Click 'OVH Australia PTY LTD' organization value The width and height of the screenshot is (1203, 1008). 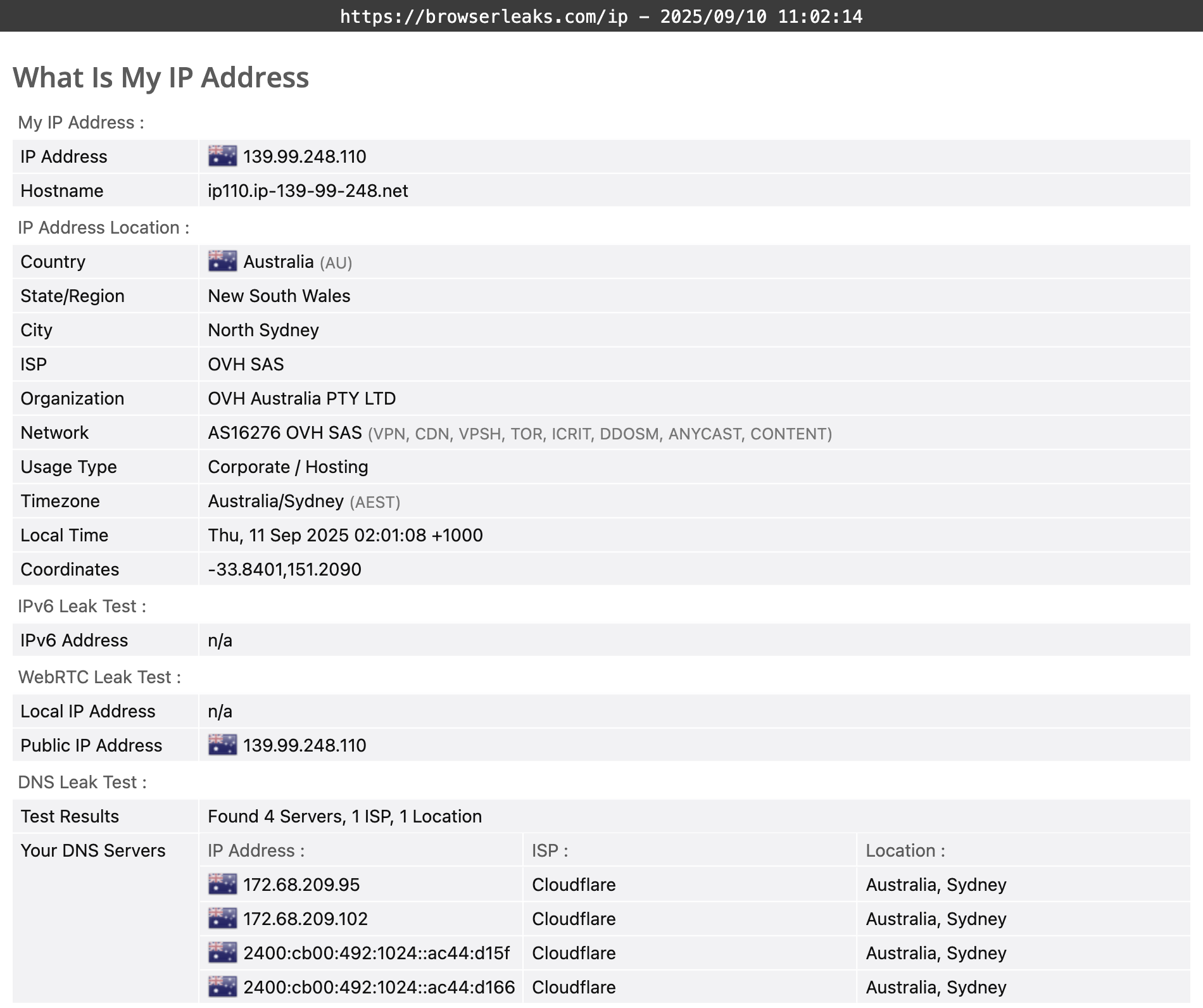[x=302, y=398]
